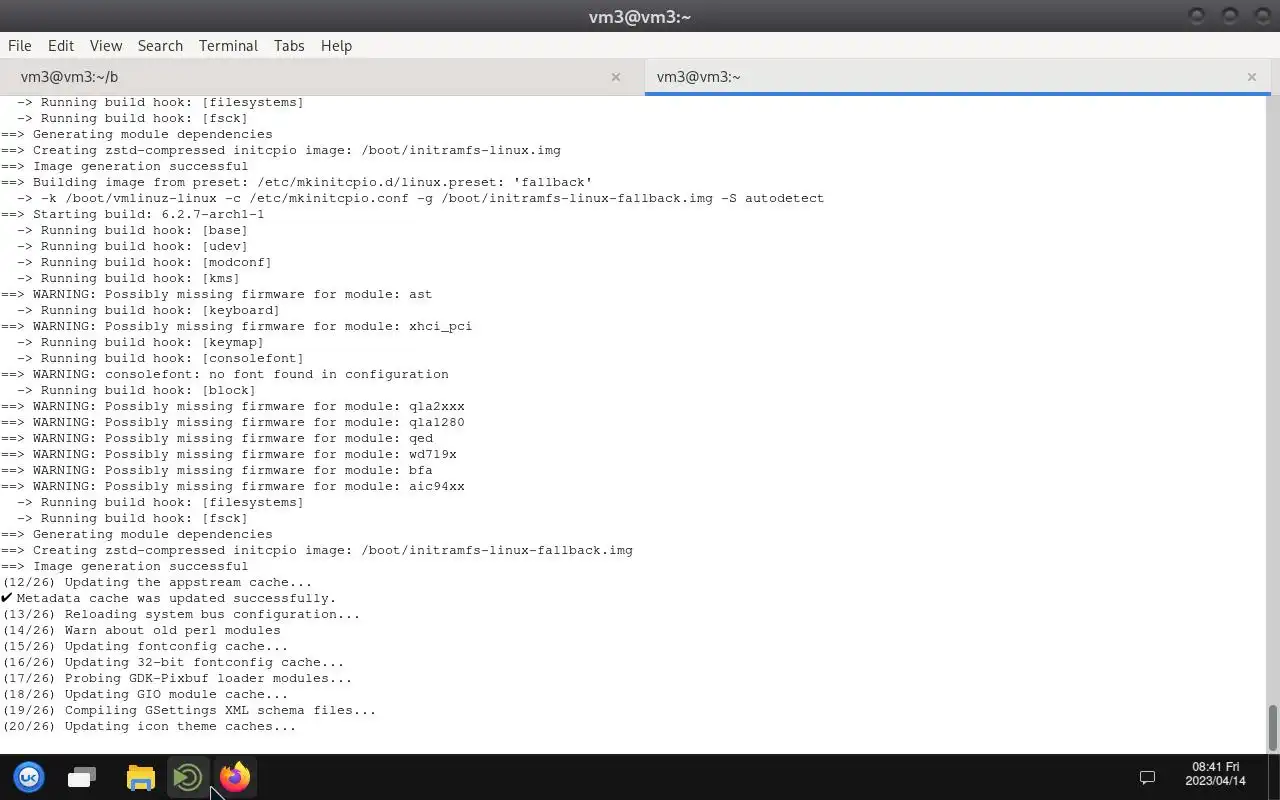Click warning line for module xhci_pci
Image resolution: width=1280 pixels, height=800 pixels.
point(237,326)
